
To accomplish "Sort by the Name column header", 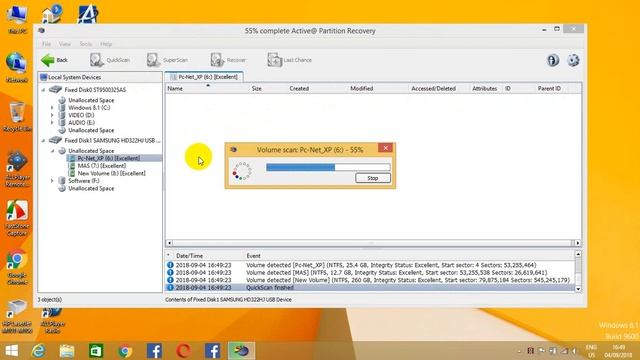I will click(208, 88).
